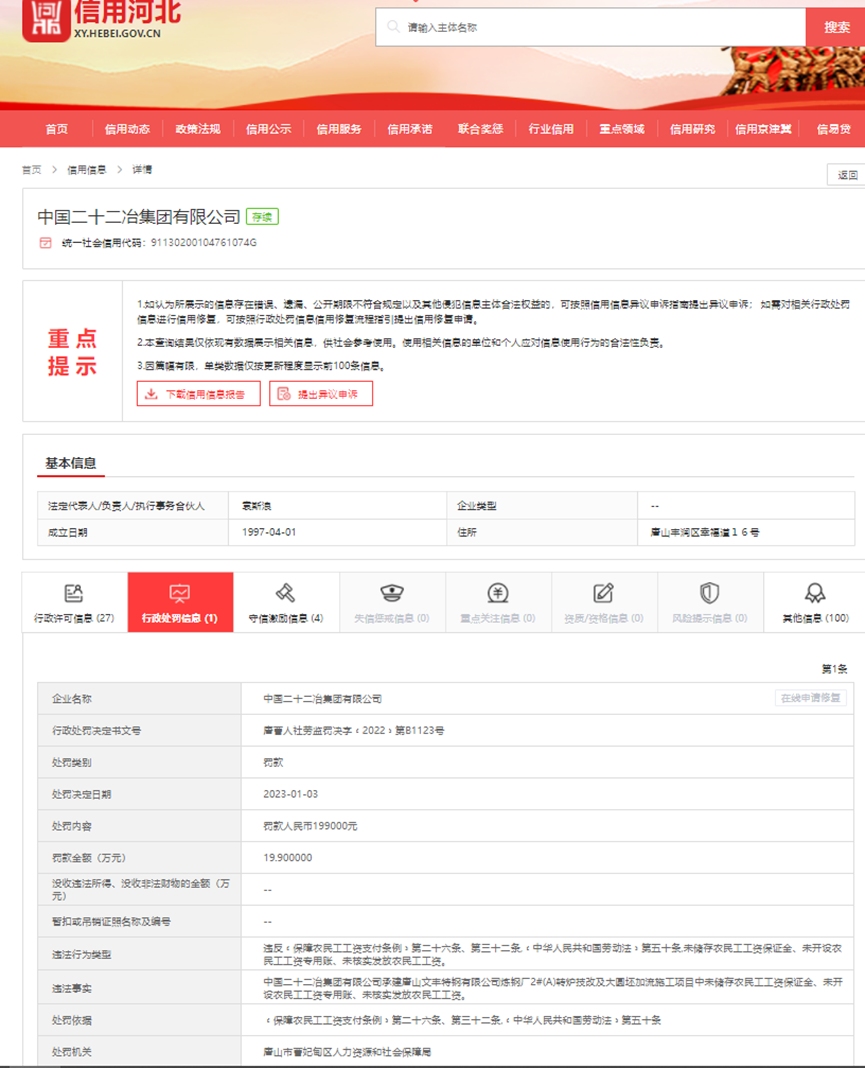This screenshot has width=865, height=1068.
Task: Click the 返回 back button
Action: click(847, 175)
